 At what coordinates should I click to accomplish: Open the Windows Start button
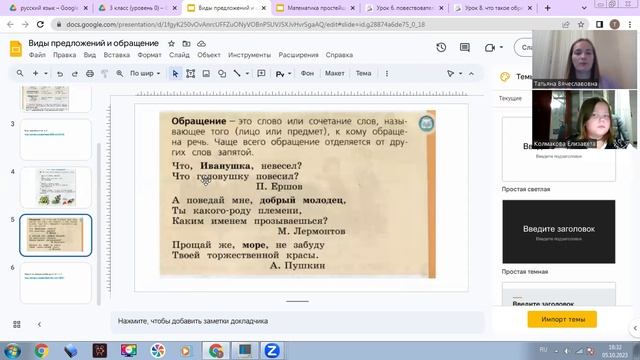[12, 351]
